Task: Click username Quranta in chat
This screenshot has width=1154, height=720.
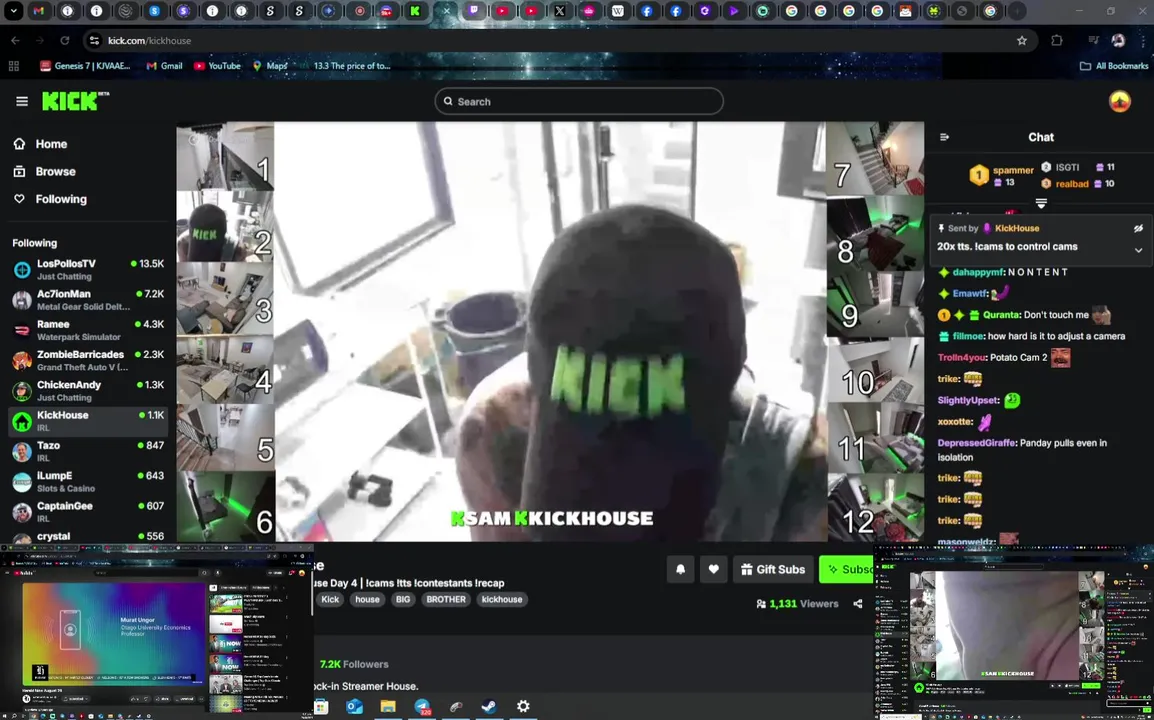Action: [x=1002, y=315]
